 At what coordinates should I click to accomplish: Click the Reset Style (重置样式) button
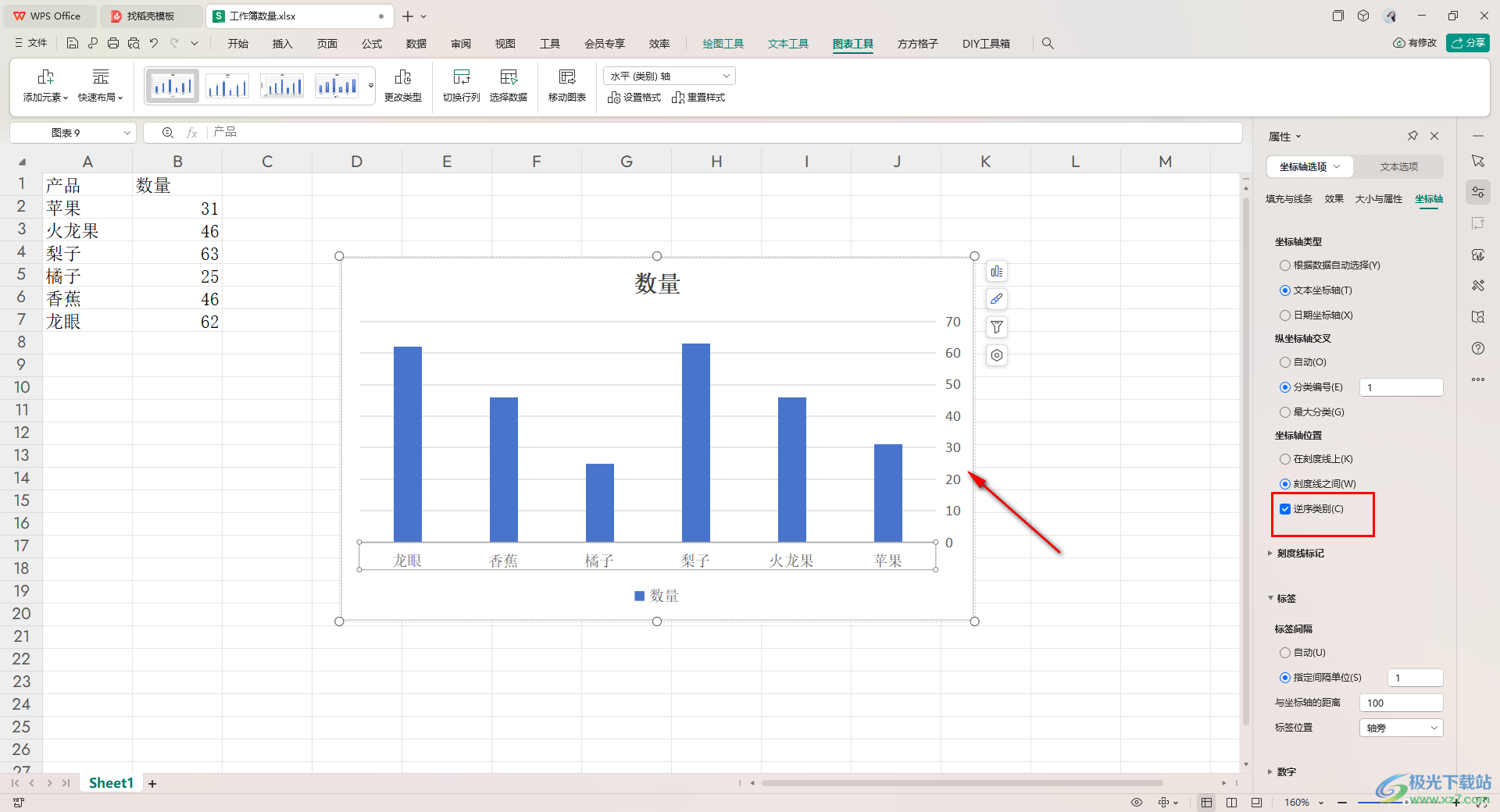point(698,98)
